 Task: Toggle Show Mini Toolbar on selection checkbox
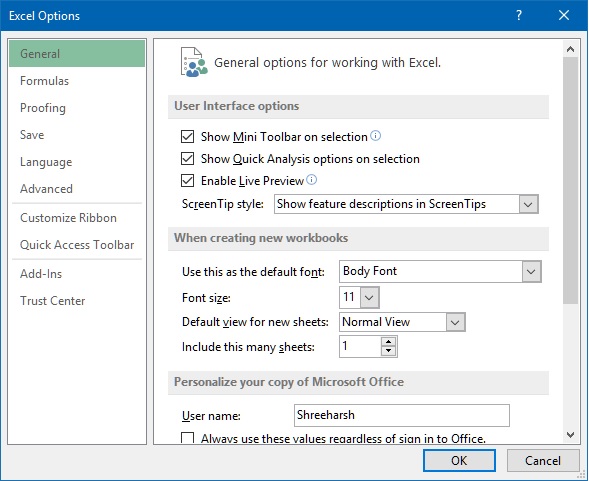tap(187, 136)
